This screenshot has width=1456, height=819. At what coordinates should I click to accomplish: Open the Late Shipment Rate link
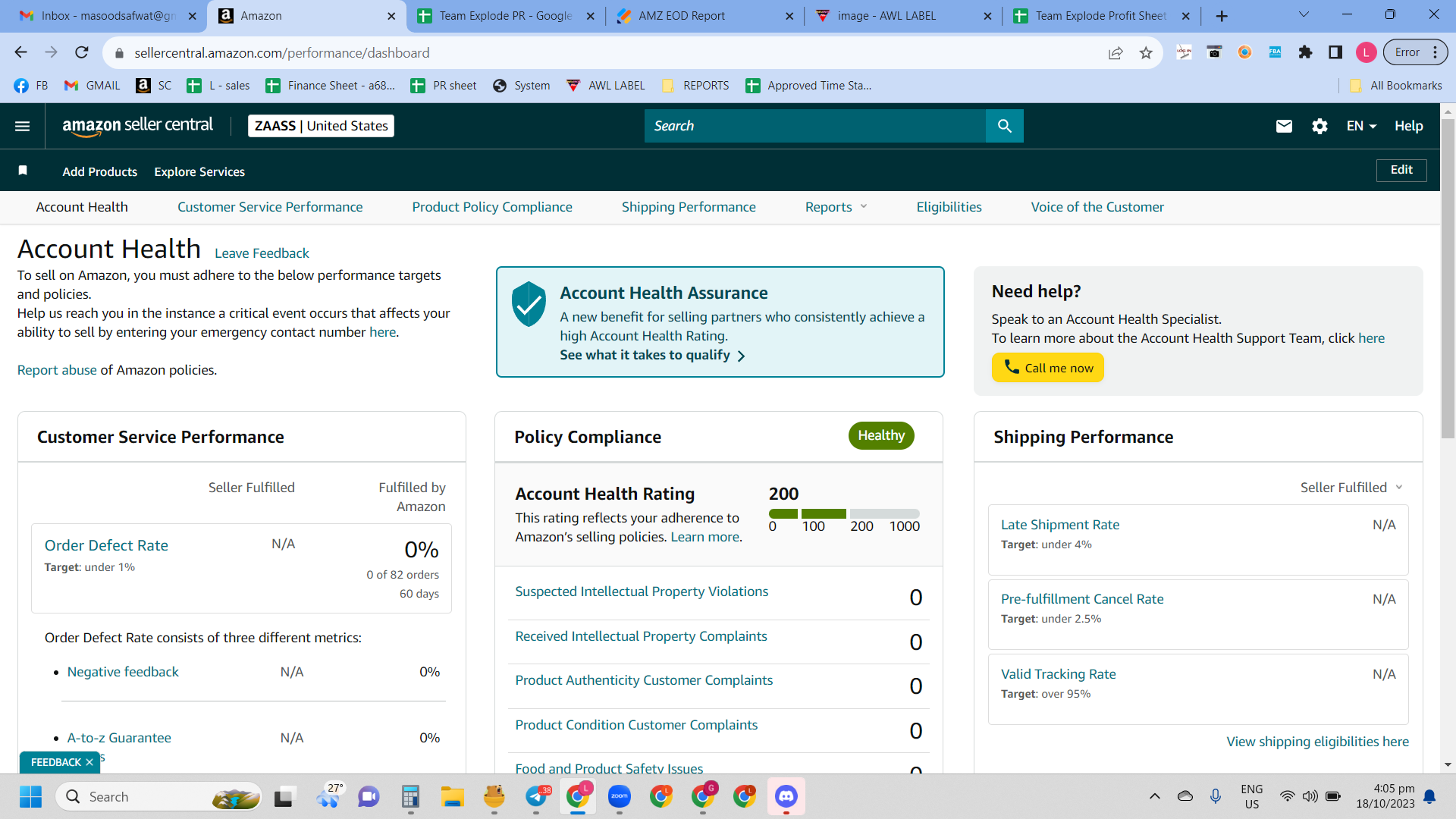pos(1060,525)
